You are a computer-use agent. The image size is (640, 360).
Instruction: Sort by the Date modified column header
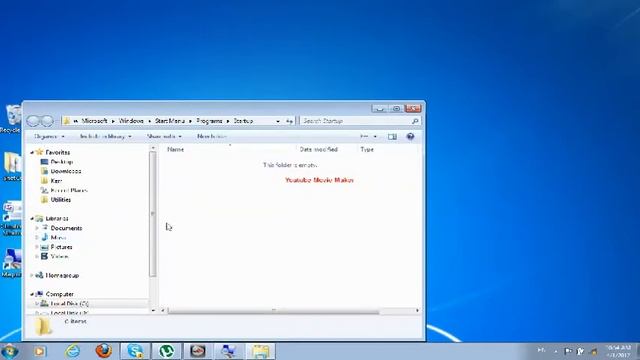click(319, 149)
